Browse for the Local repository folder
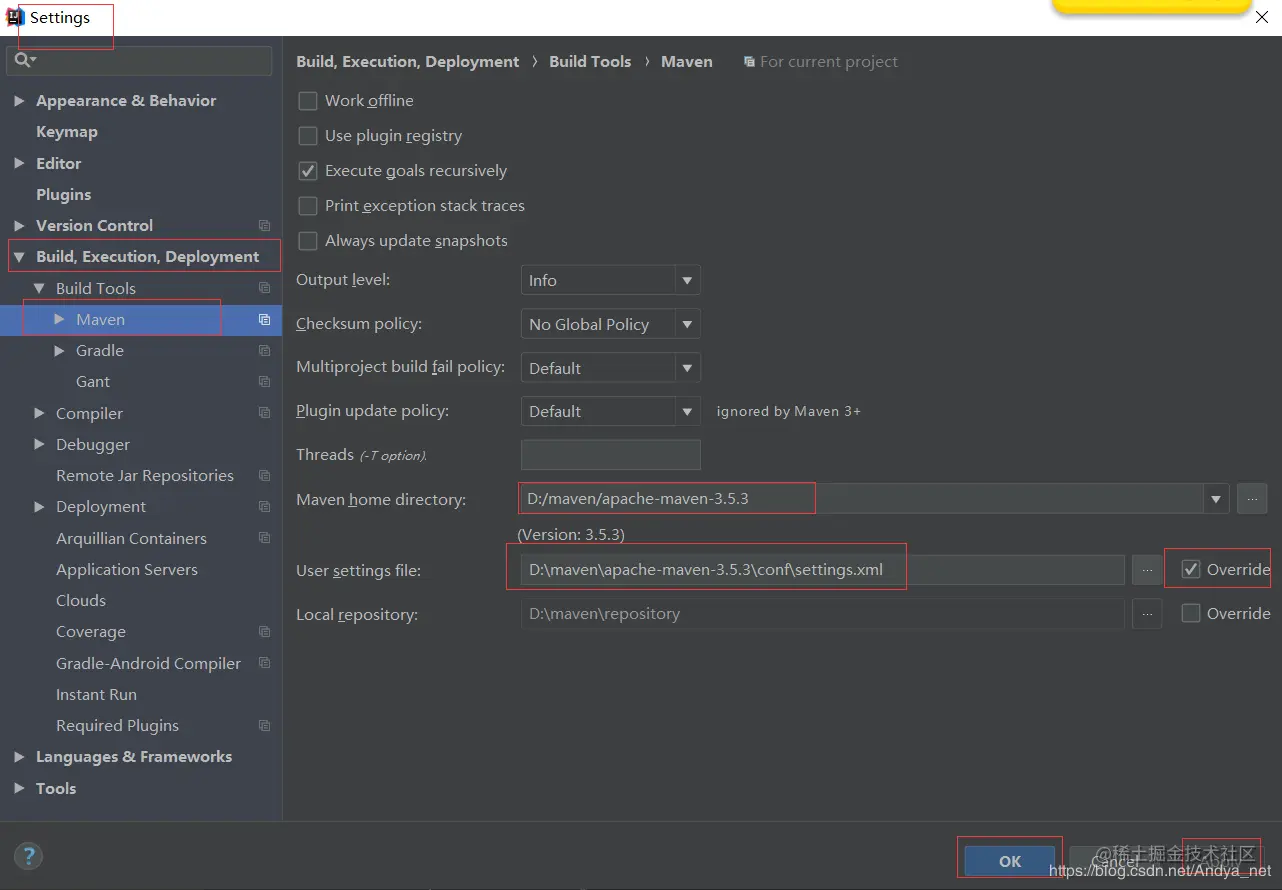Screen dimensions: 1282x890 pos(1147,614)
